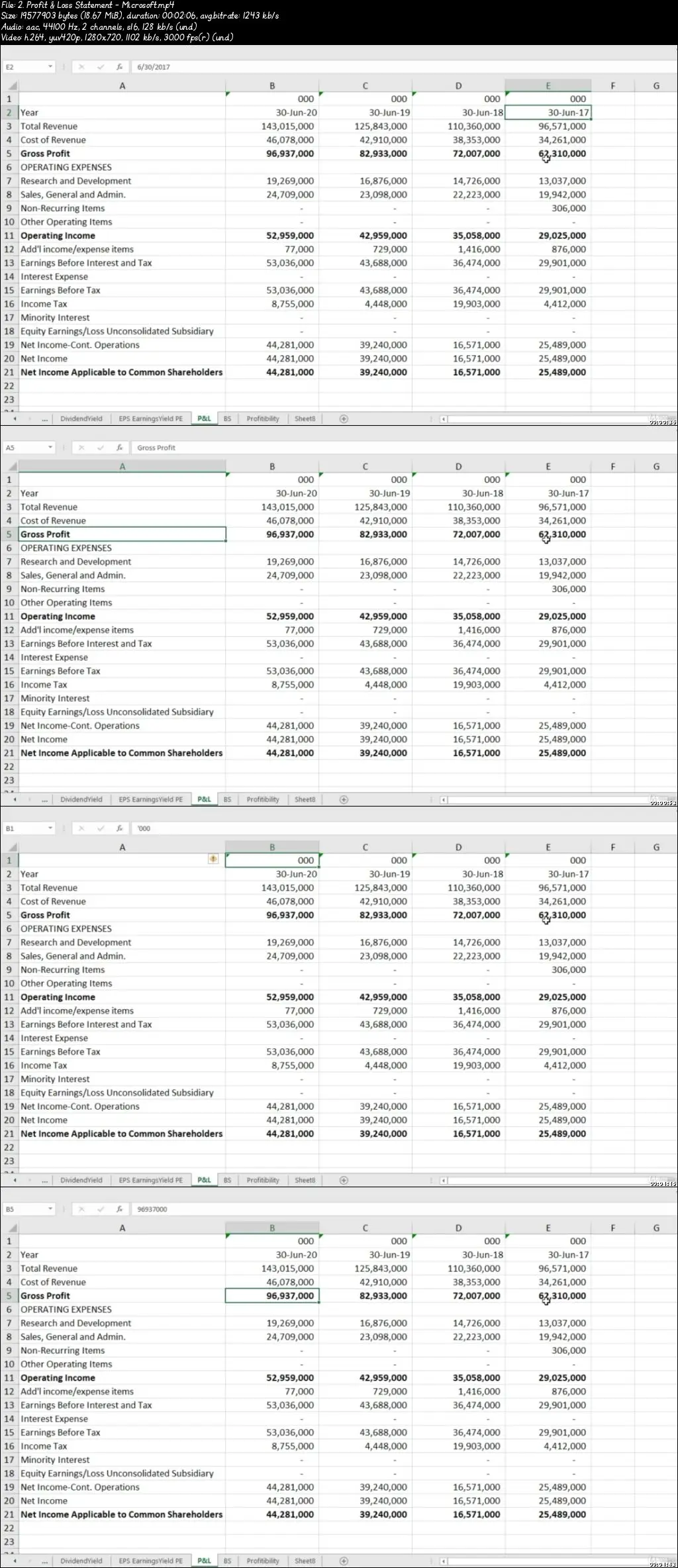Select 'Minority Interest' label in A5 frame
The image size is (678, 1568).
click(55, 699)
